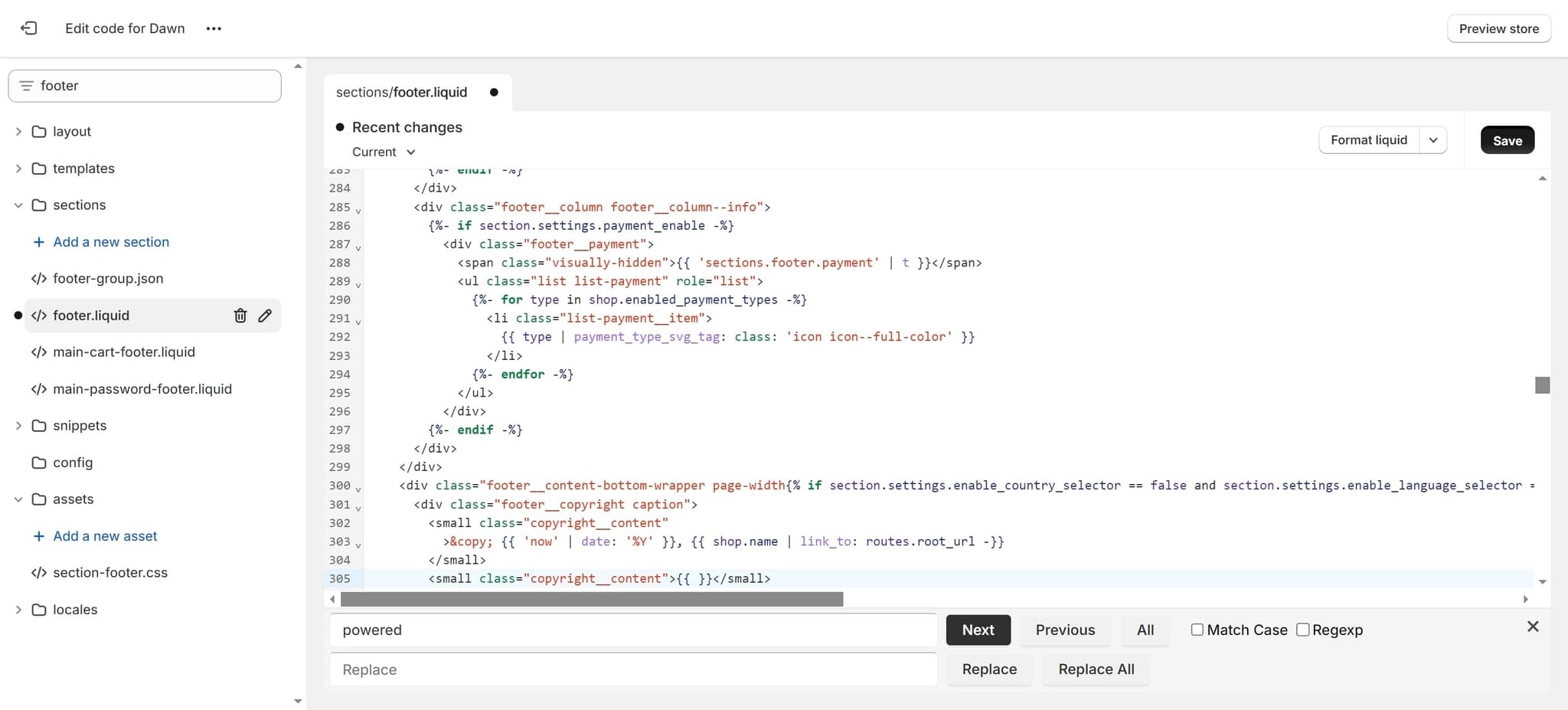
Task: Open the config folder
Action: click(72, 463)
